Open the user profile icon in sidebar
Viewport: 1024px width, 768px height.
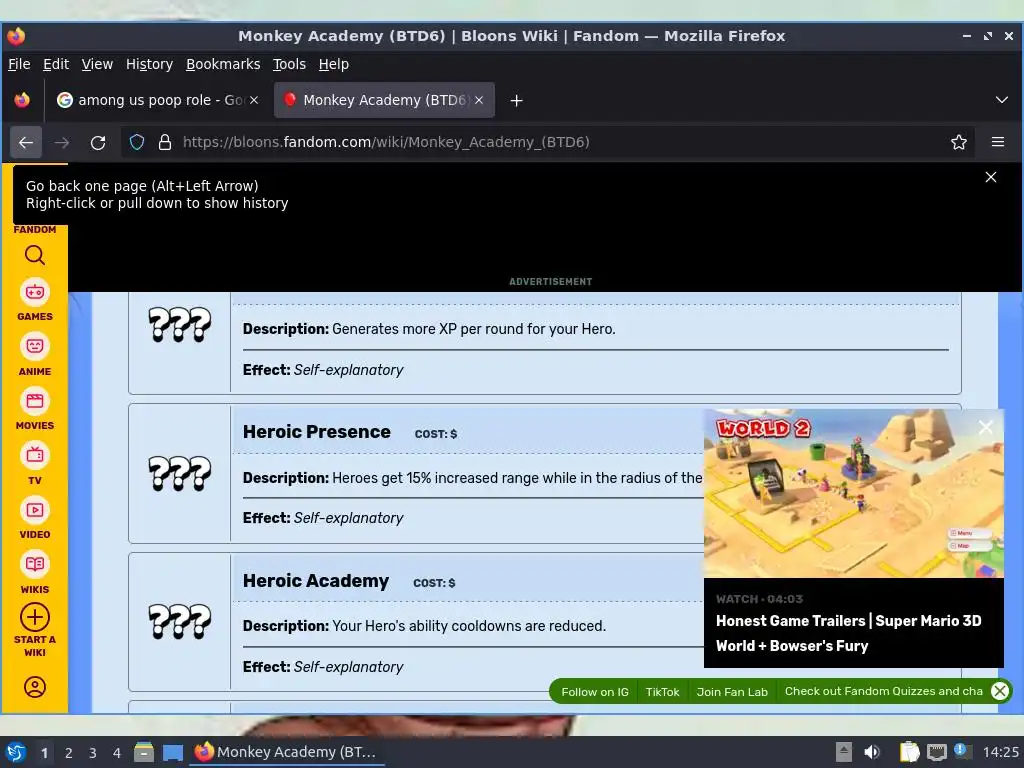tap(35, 687)
